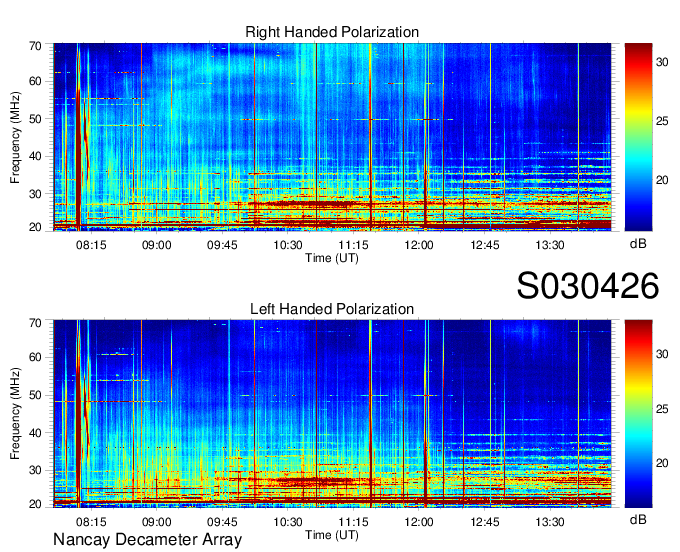680x552 pixels.
Task: Click the Left Handed plot colorbar
Action: coord(638,414)
